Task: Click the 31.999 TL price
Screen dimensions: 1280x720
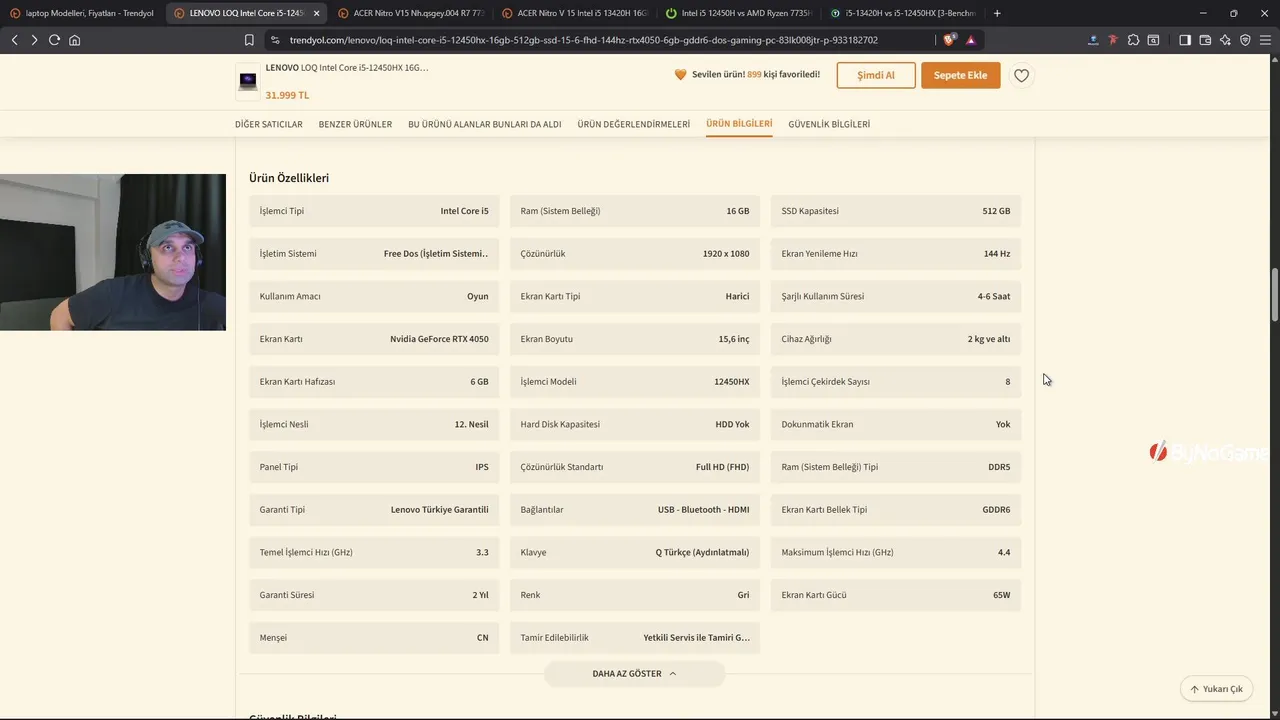Action: pos(287,95)
